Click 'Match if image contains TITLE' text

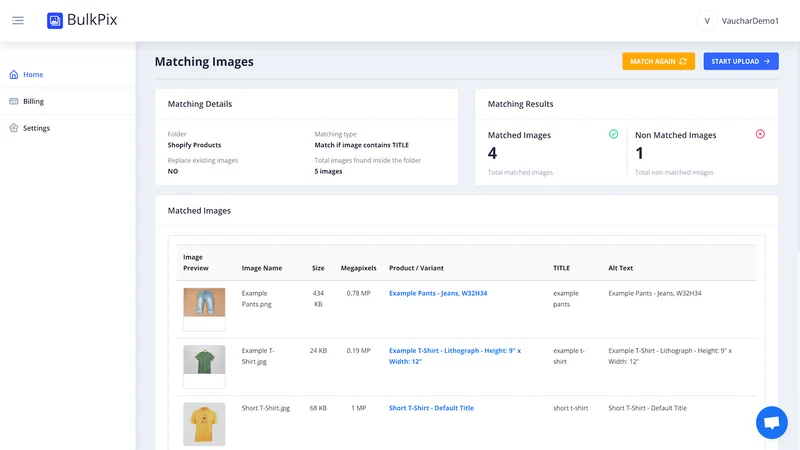361,145
